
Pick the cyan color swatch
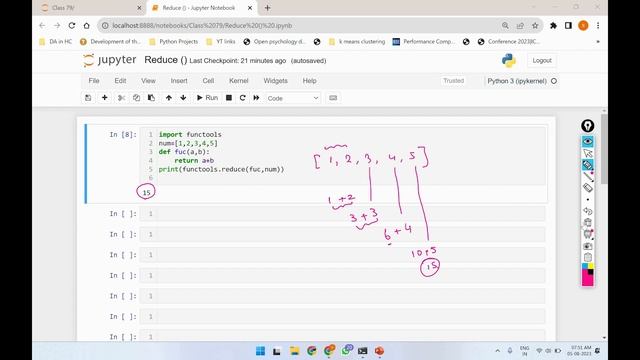click(584, 266)
